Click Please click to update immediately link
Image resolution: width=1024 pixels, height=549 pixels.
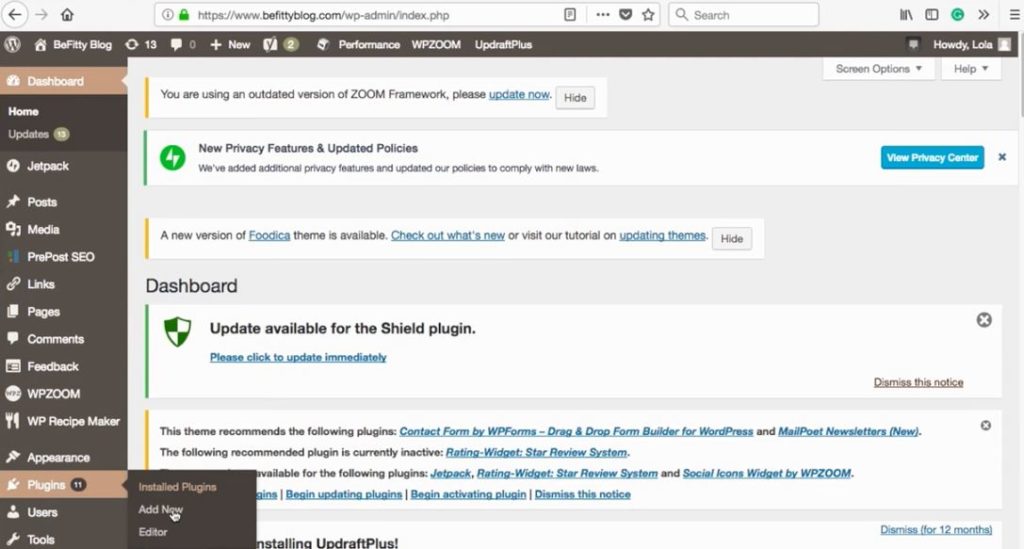coord(298,357)
